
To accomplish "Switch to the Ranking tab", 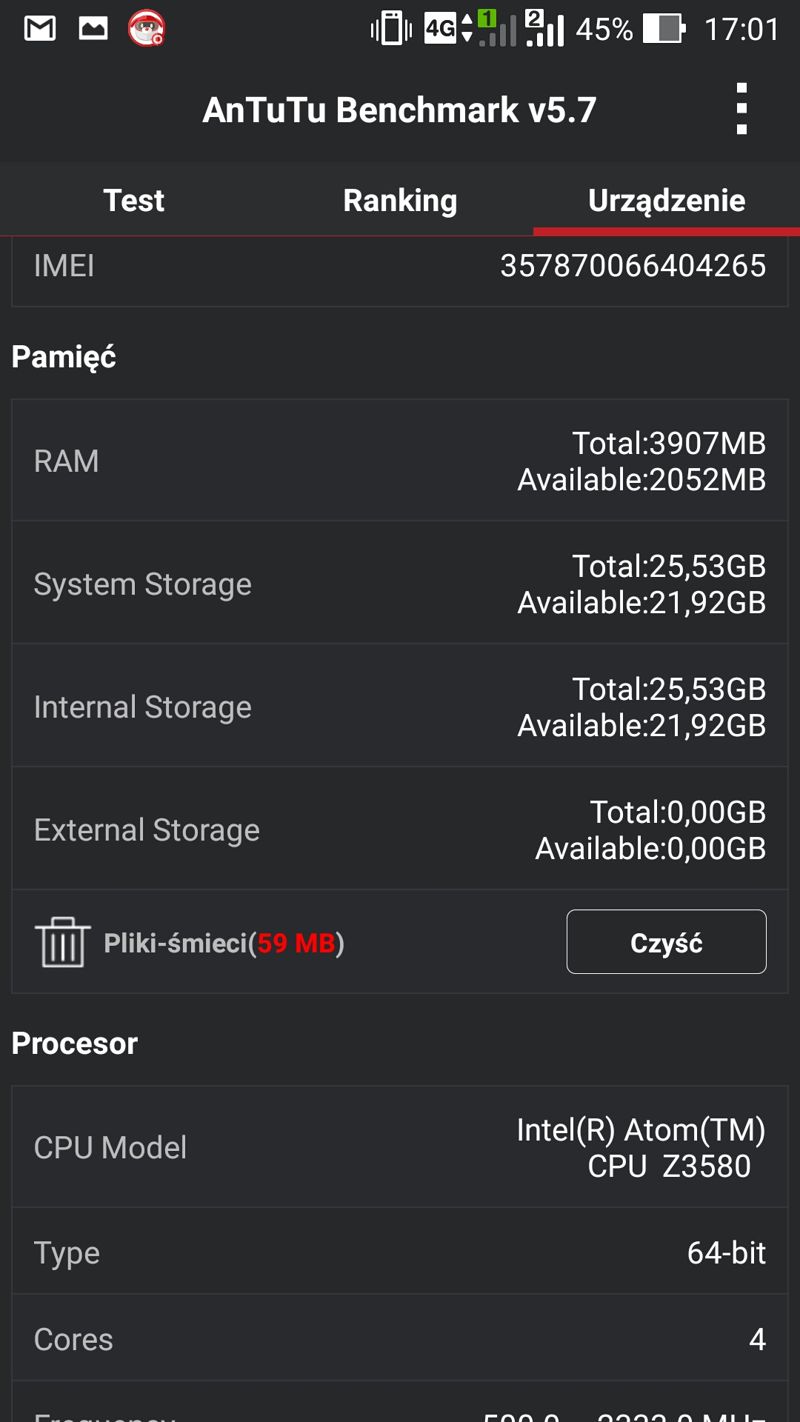I will (400, 200).
